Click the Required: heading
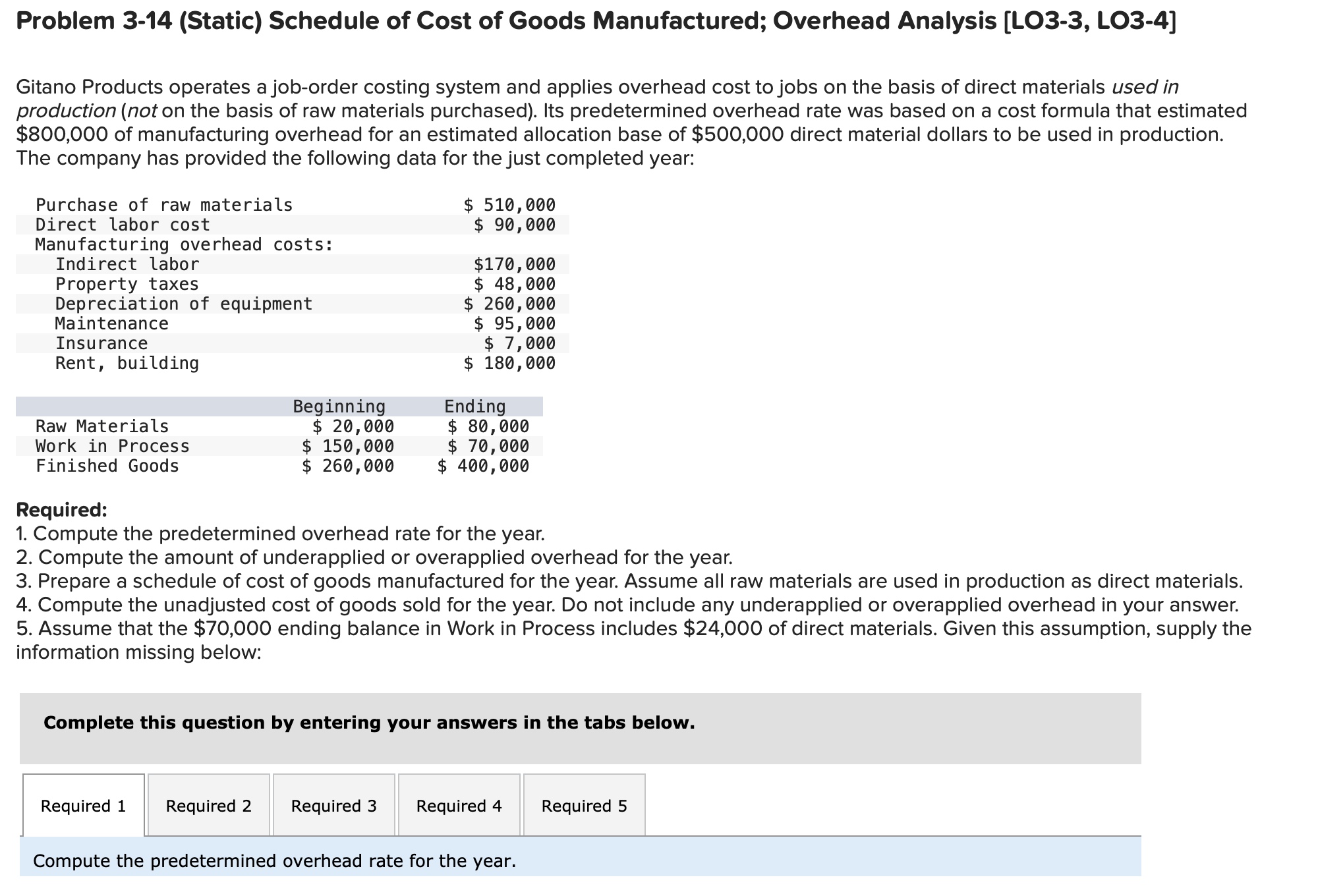1318x896 pixels. pyautogui.click(x=61, y=510)
